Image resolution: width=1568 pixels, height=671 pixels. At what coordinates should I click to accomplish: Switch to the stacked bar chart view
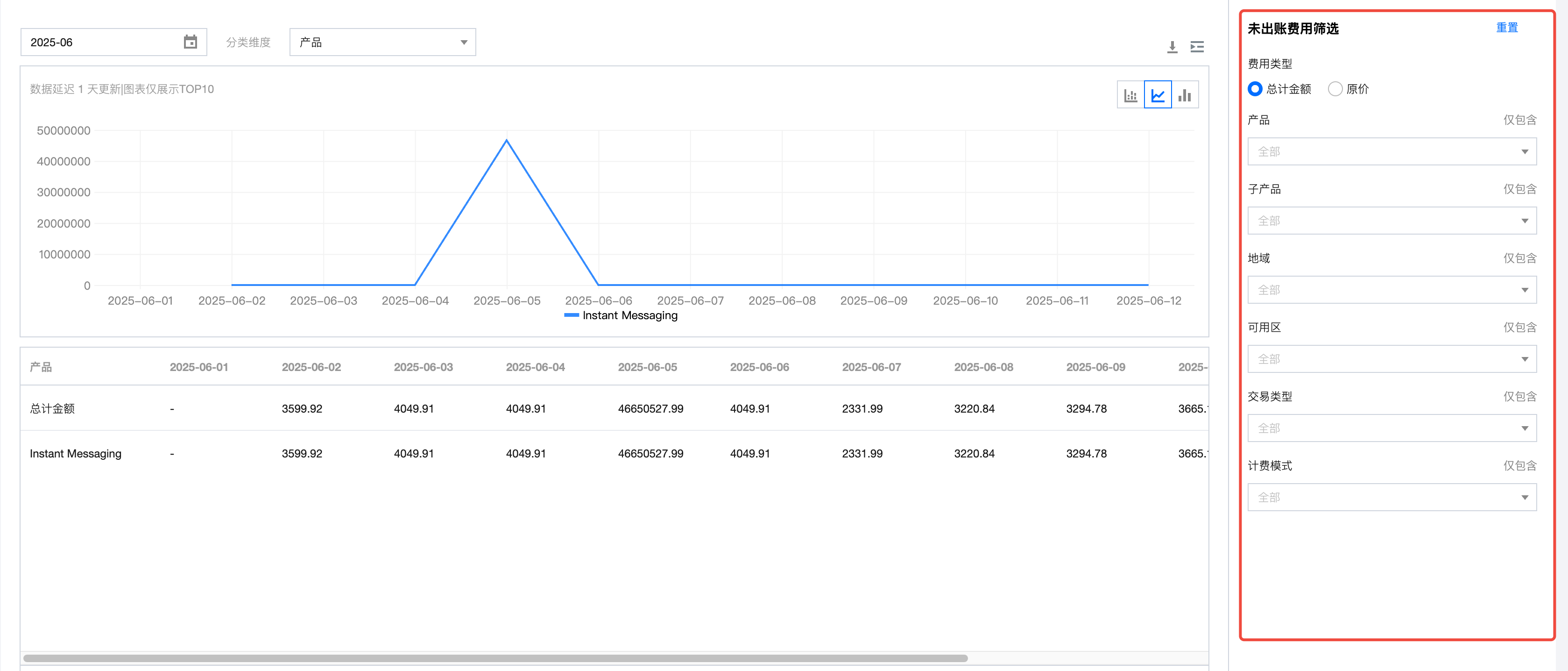click(1130, 95)
